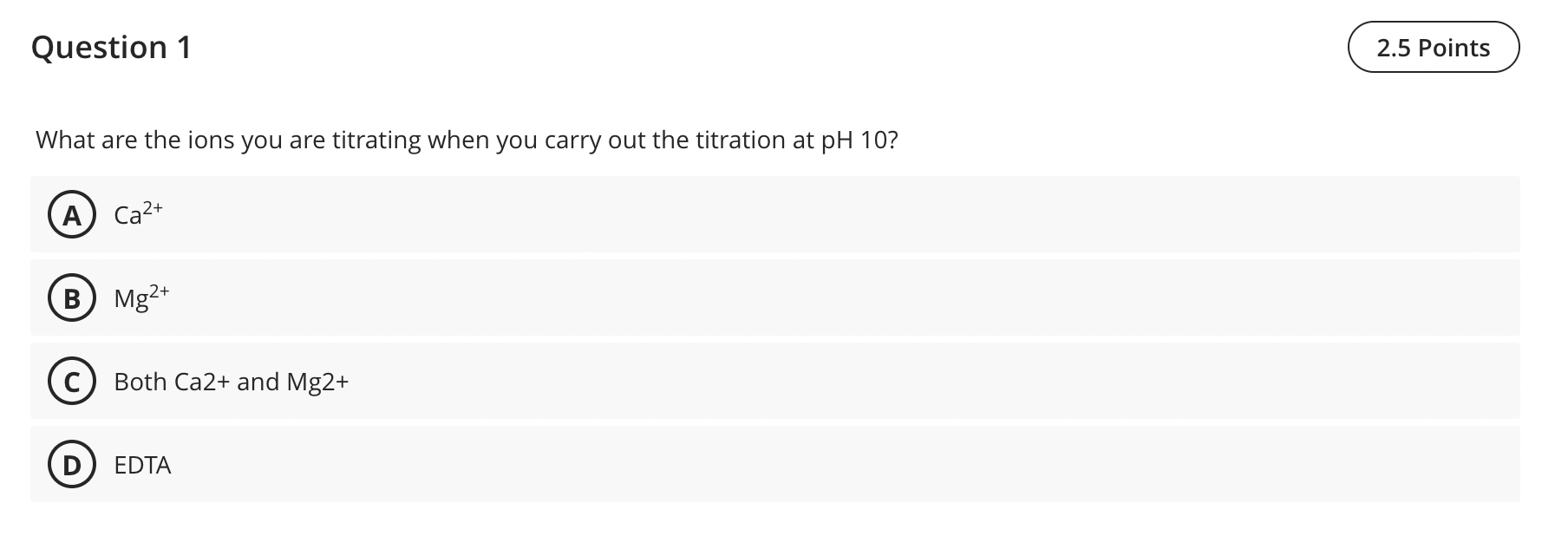This screenshot has width=1568, height=536.
Task: Click the rounded pill showing point value
Action: (1433, 48)
